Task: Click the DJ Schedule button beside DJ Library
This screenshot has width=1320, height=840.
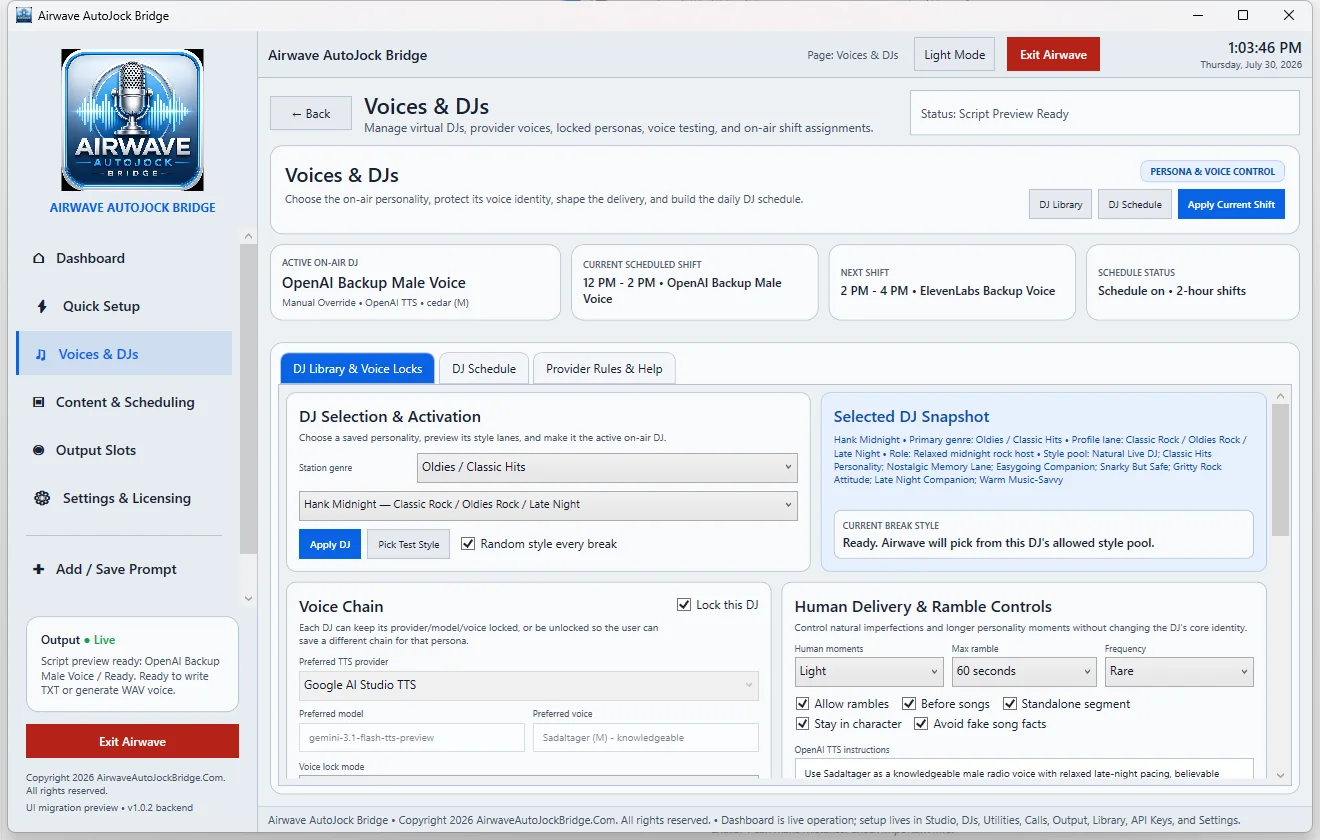Action: click(1135, 204)
